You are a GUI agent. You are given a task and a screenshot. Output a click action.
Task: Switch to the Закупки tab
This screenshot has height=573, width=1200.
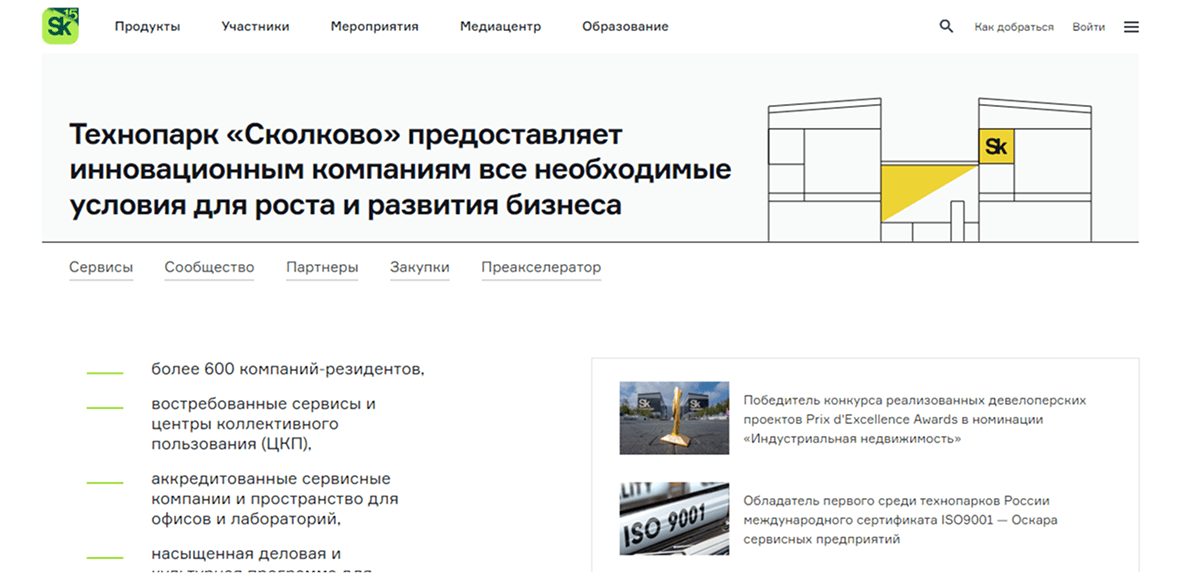[x=420, y=268]
